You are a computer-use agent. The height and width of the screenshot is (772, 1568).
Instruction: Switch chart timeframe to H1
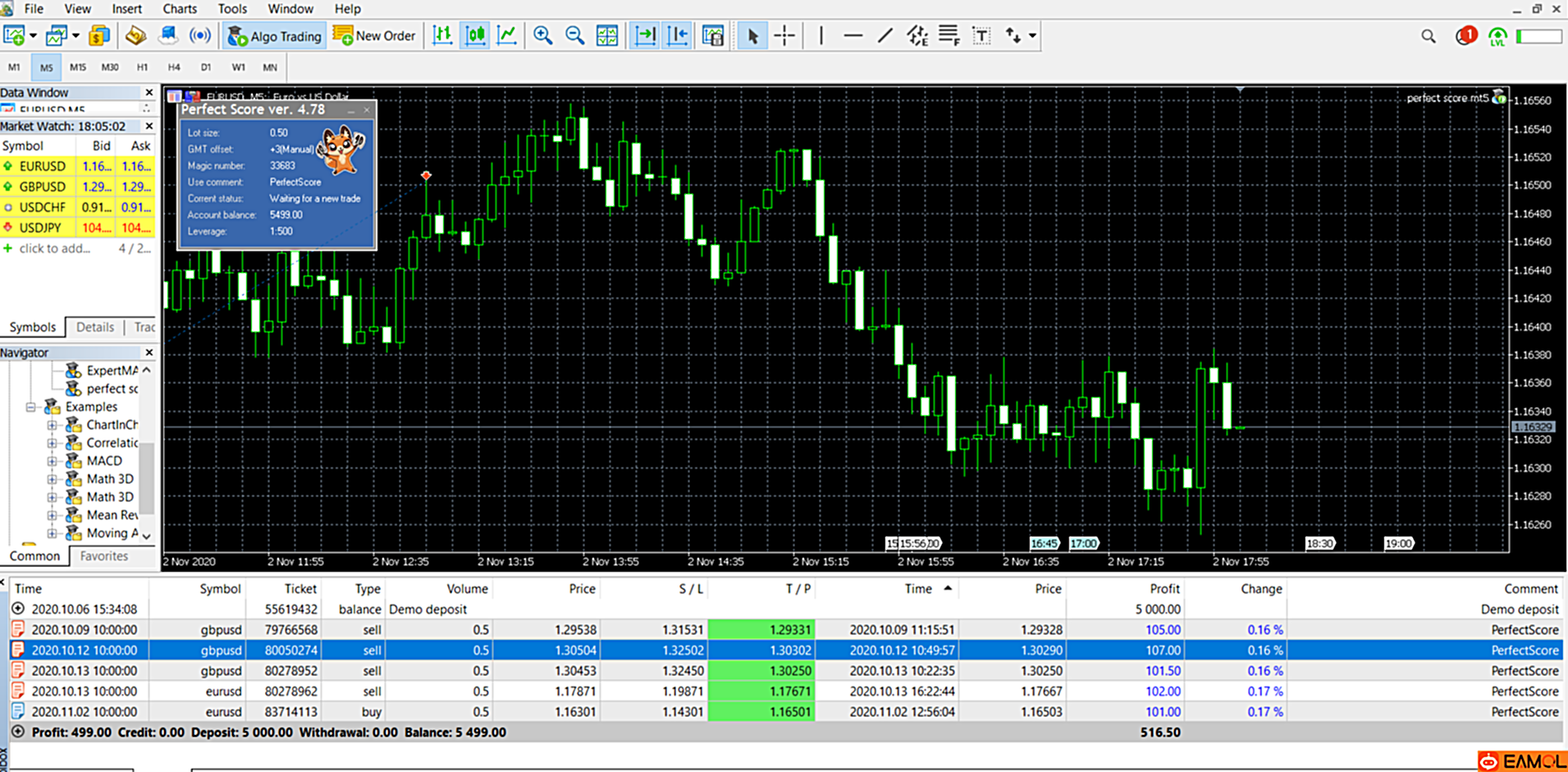142,67
